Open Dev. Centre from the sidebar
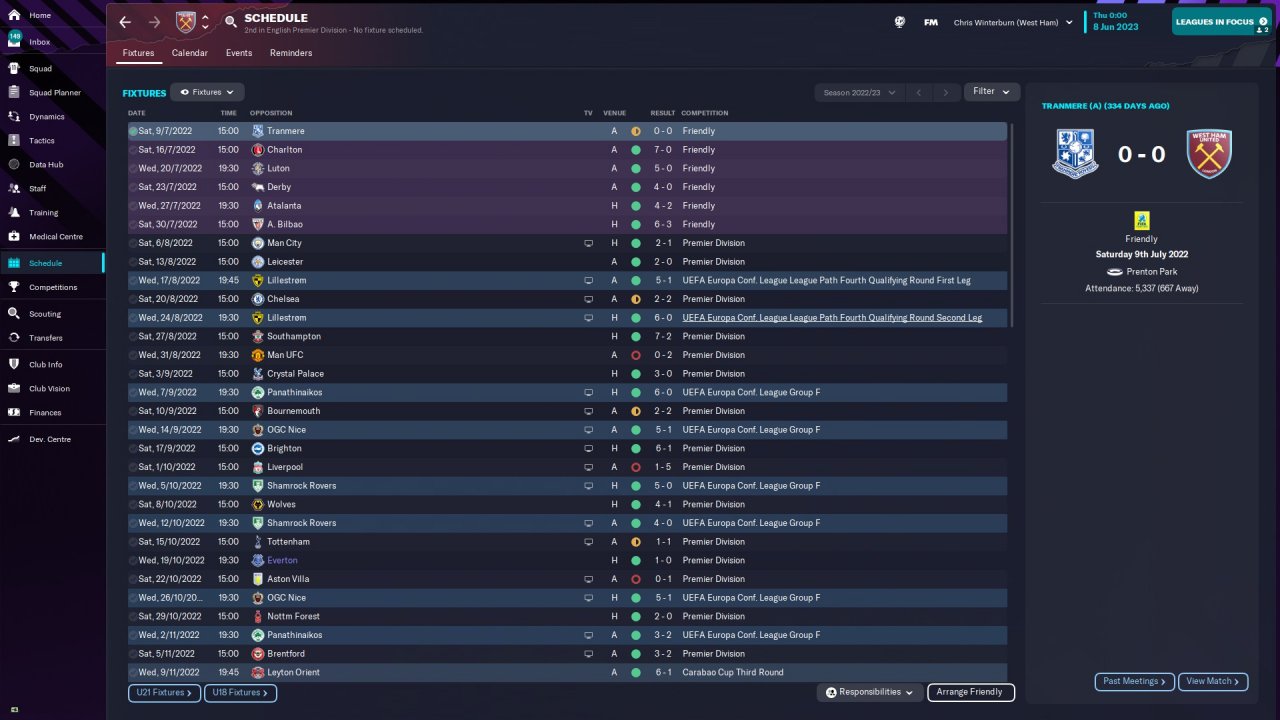Image resolution: width=1280 pixels, height=720 pixels. tap(52, 439)
